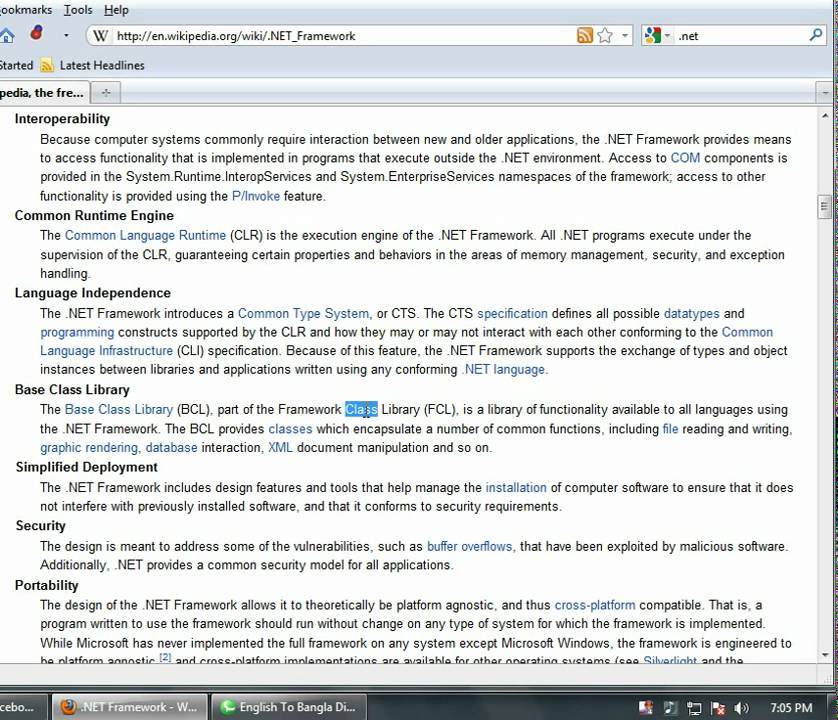Open the Bookmarks menu
Screen dimensions: 838x720
tap(26, 10)
